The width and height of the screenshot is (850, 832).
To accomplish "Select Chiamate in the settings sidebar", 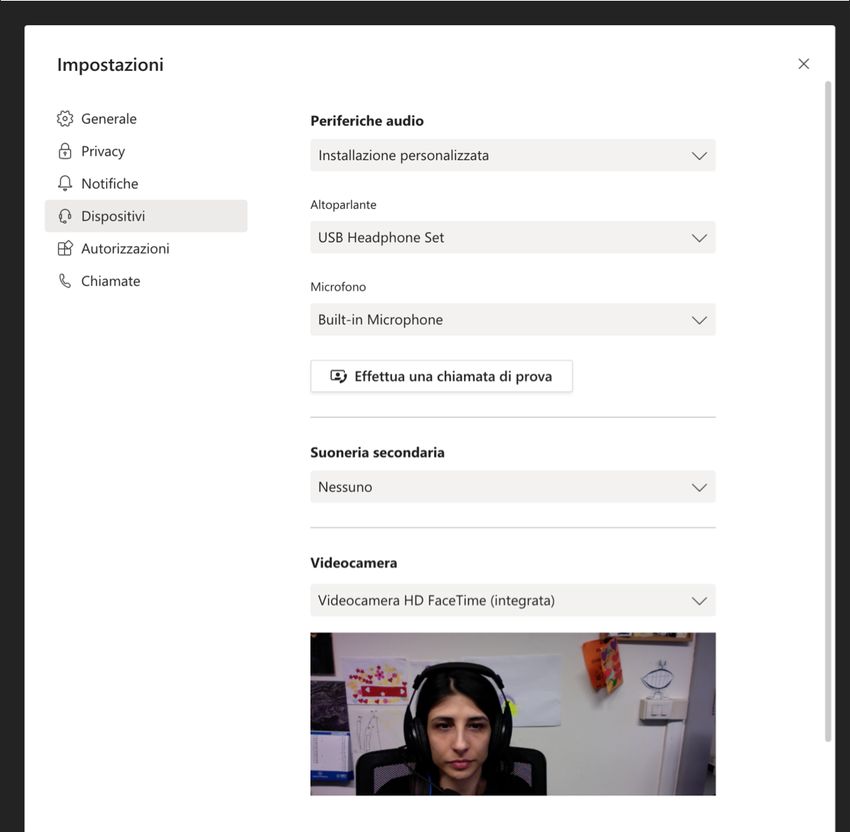I will [110, 281].
